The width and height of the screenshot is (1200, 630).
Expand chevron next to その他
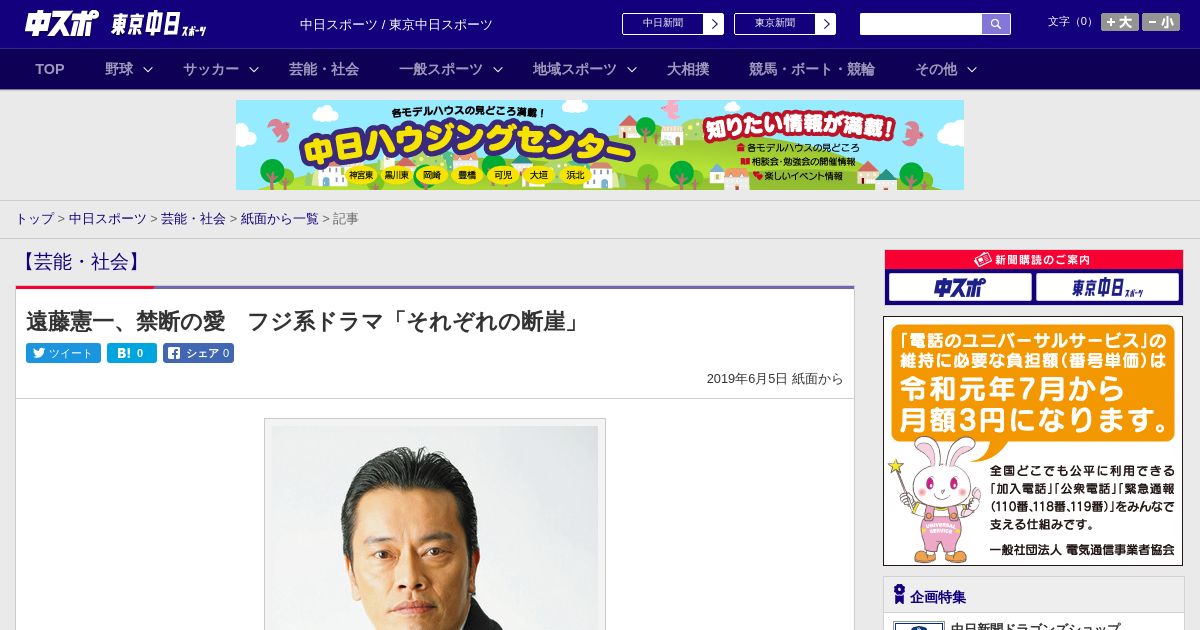tap(972, 70)
